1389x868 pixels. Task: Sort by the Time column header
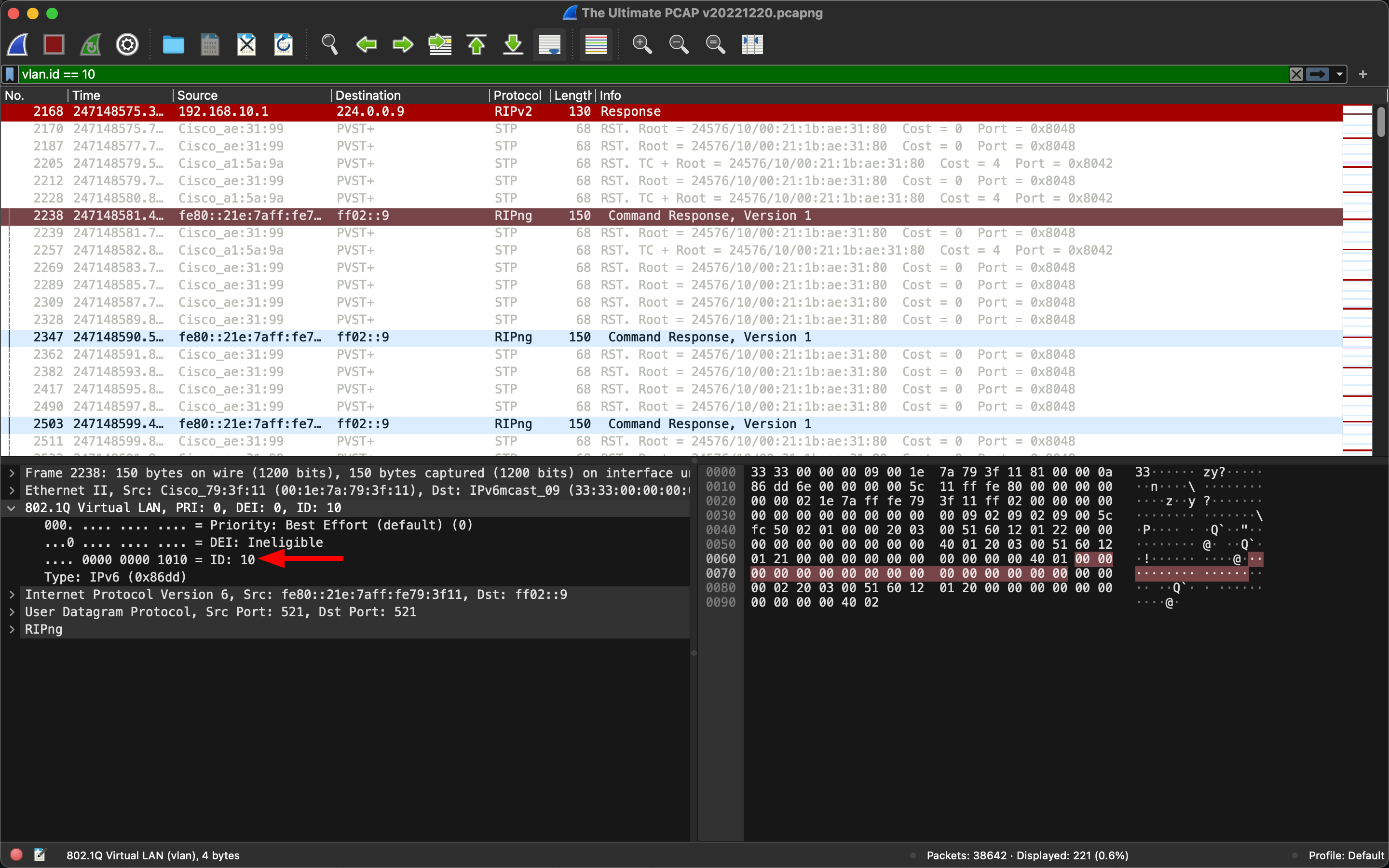pos(120,95)
